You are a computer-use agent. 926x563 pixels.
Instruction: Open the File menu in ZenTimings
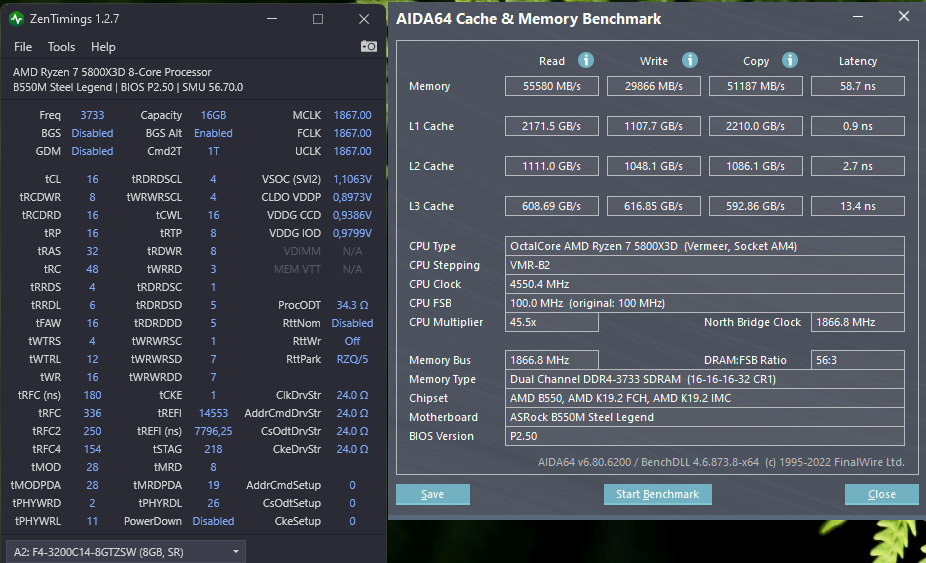pyautogui.click(x=23, y=47)
